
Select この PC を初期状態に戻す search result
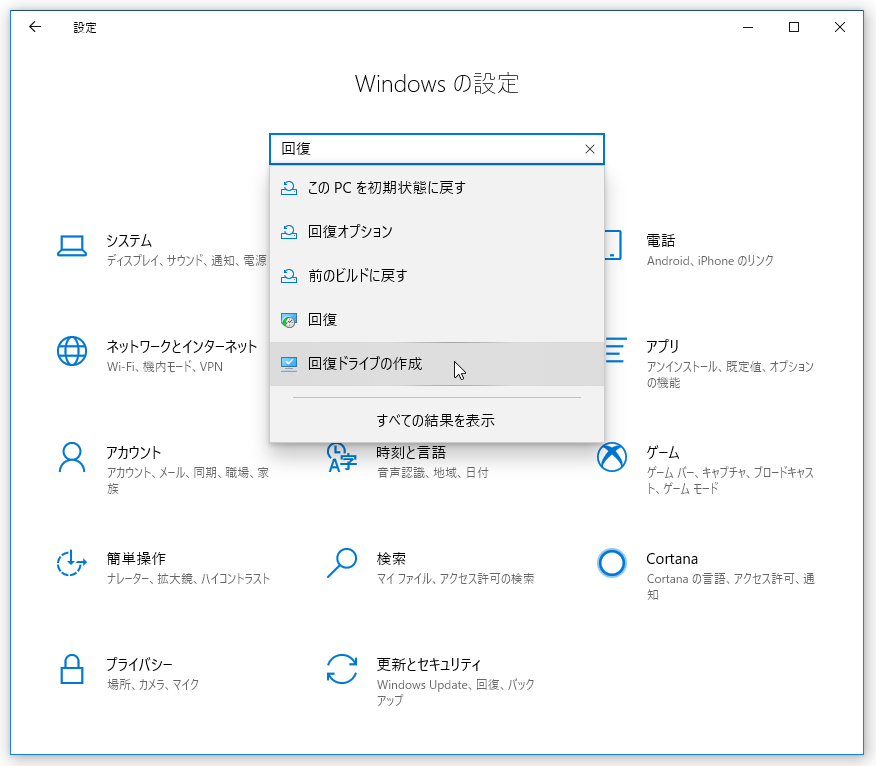[x=437, y=188]
